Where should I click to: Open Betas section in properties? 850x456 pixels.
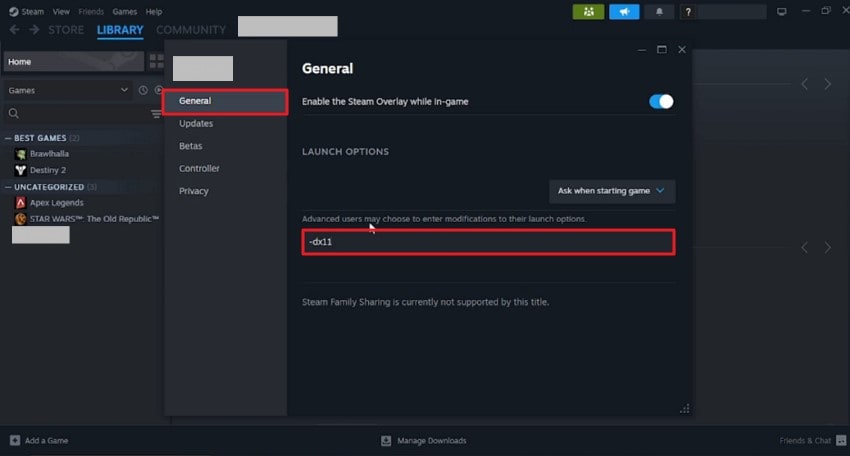(x=190, y=146)
